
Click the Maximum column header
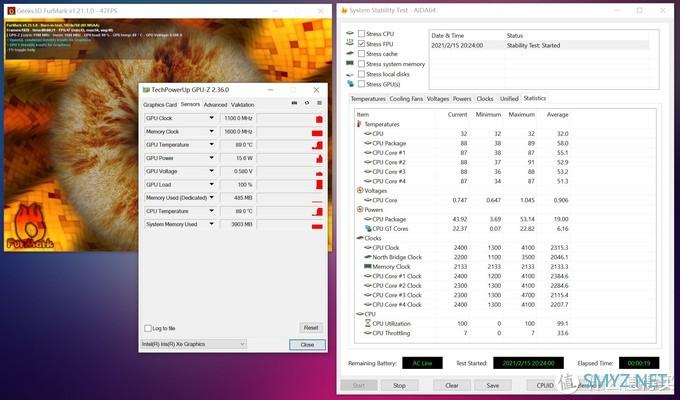[521, 115]
